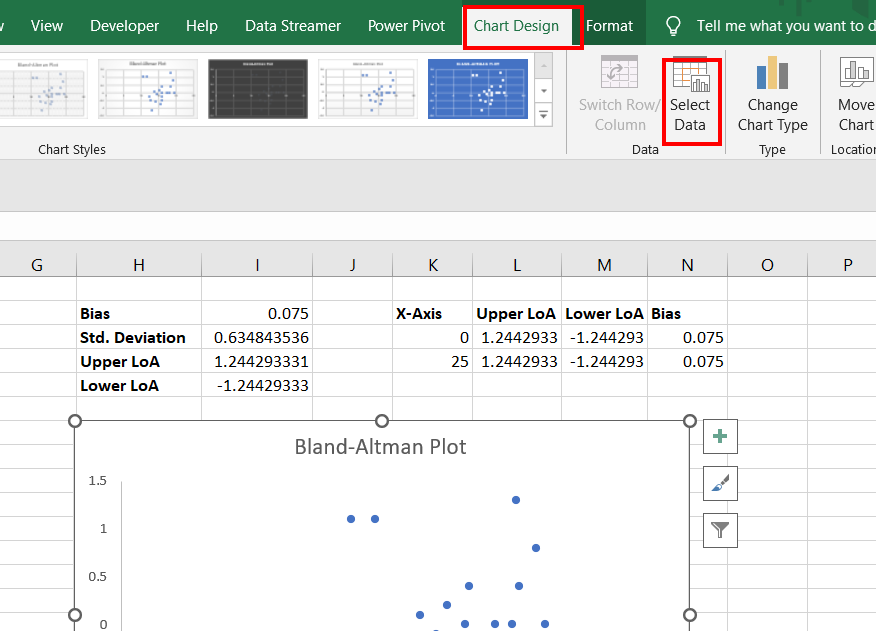Open the Chart Filters funnel button
The width and height of the screenshot is (876, 631).
720,530
